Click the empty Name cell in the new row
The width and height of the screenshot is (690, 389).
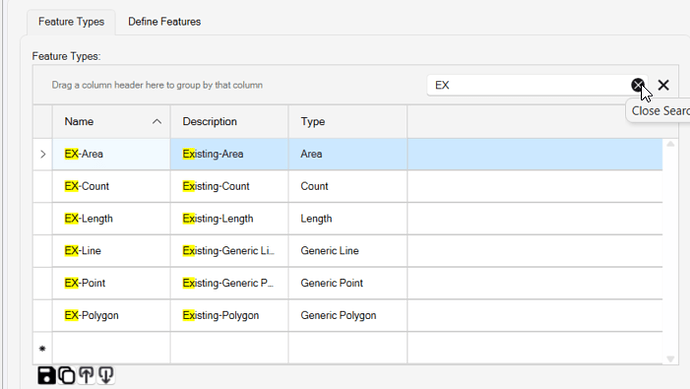tap(111, 348)
